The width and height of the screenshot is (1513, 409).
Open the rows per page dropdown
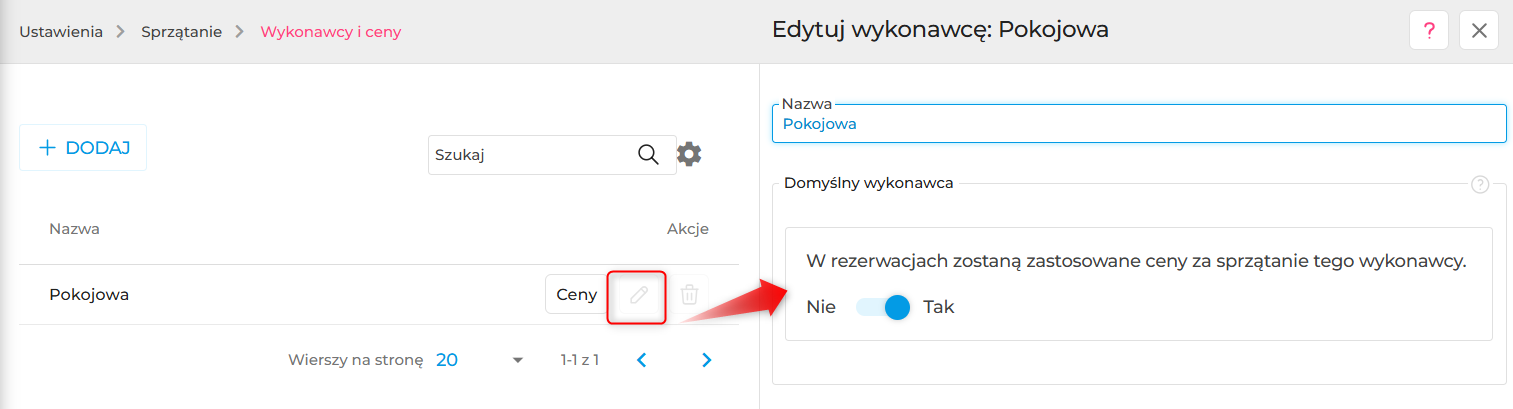tap(517, 360)
